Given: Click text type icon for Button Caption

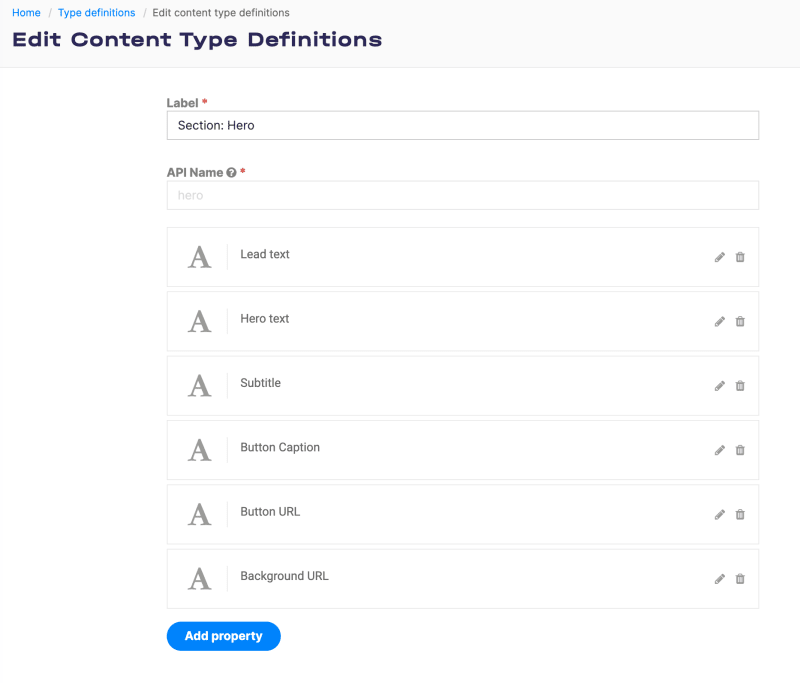Looking at the screenshot, I should pyautogui.click(x=199, y=450).
